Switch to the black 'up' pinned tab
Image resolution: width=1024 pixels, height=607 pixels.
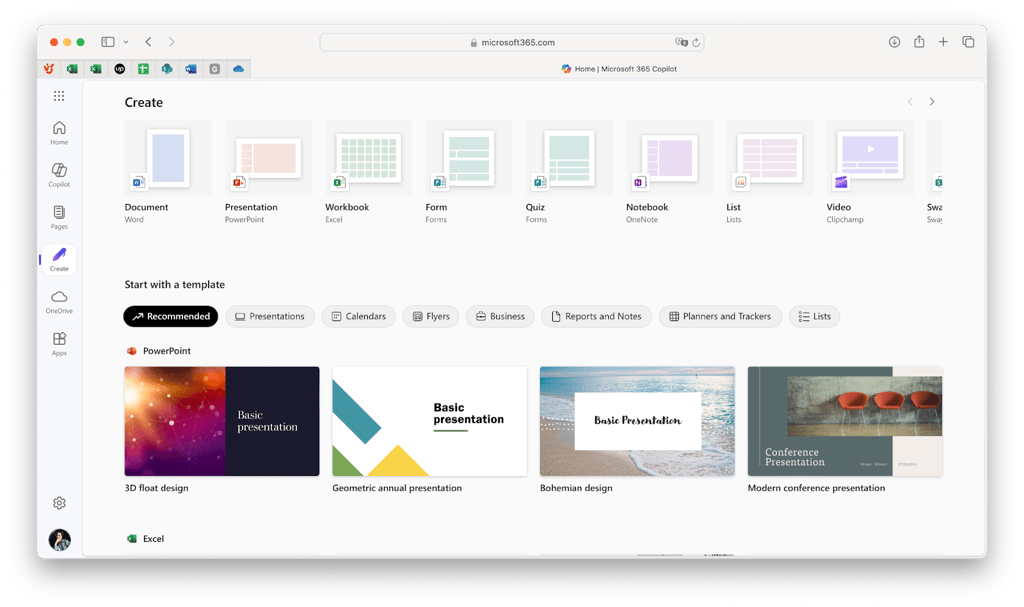pyautogui.click(x=120, y=69)
